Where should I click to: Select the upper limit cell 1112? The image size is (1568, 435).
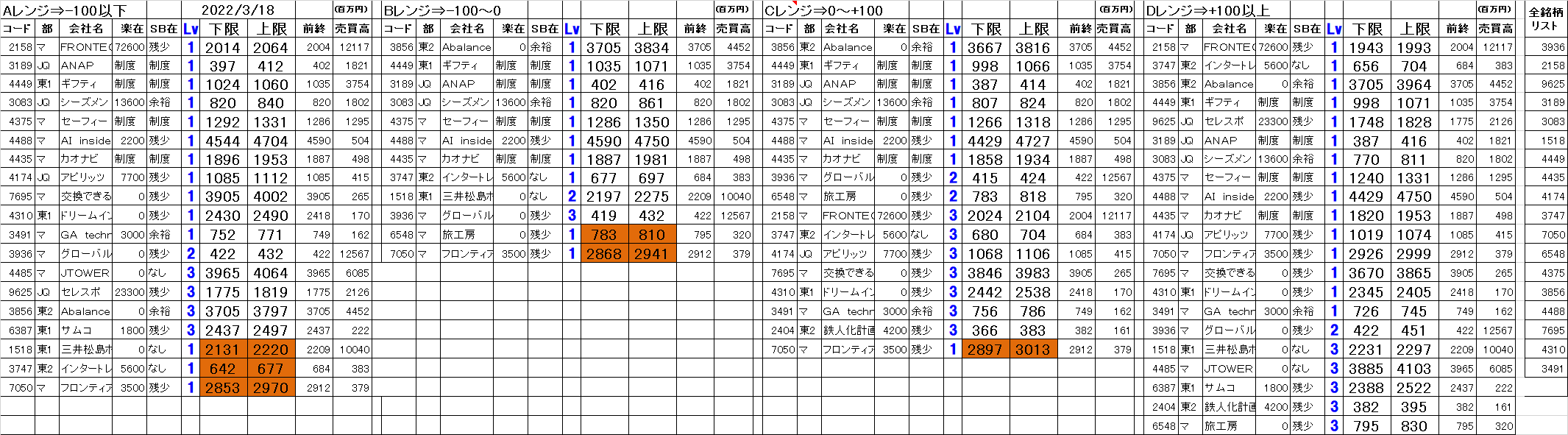tap(271, 177)
